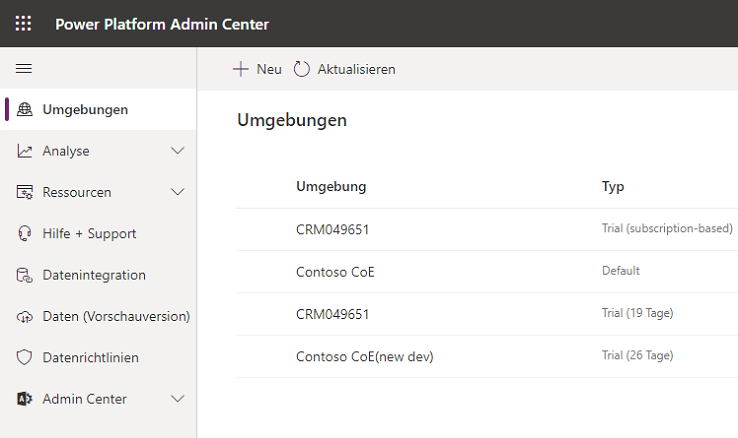Click the 'Default' type cell
738x438 pixels.
[621, 271]
